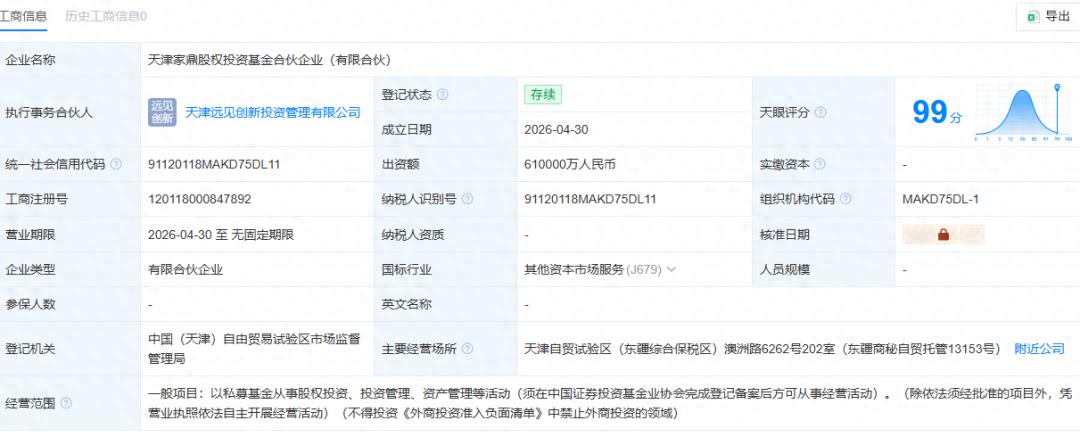
Task: Click the 存续 status tag
Action: pos(543,94)
